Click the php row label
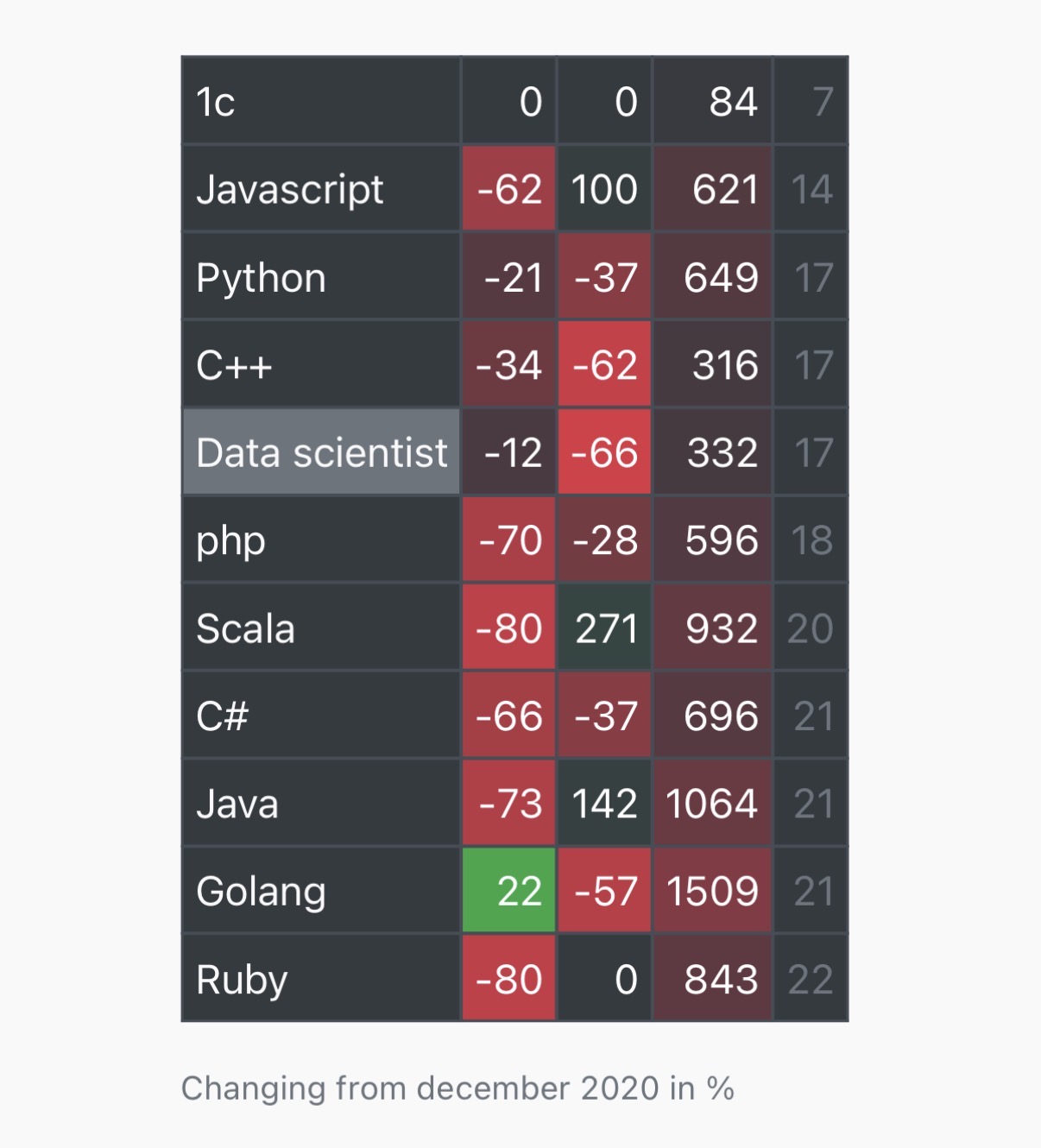 pos(230,541)
